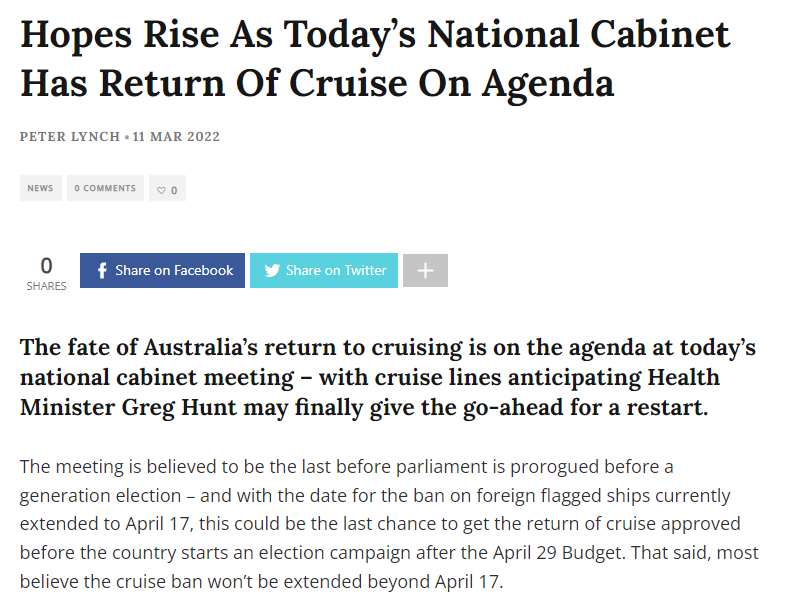Click the Facebook logo icon

pyautogui.click(x=102, y=271)
